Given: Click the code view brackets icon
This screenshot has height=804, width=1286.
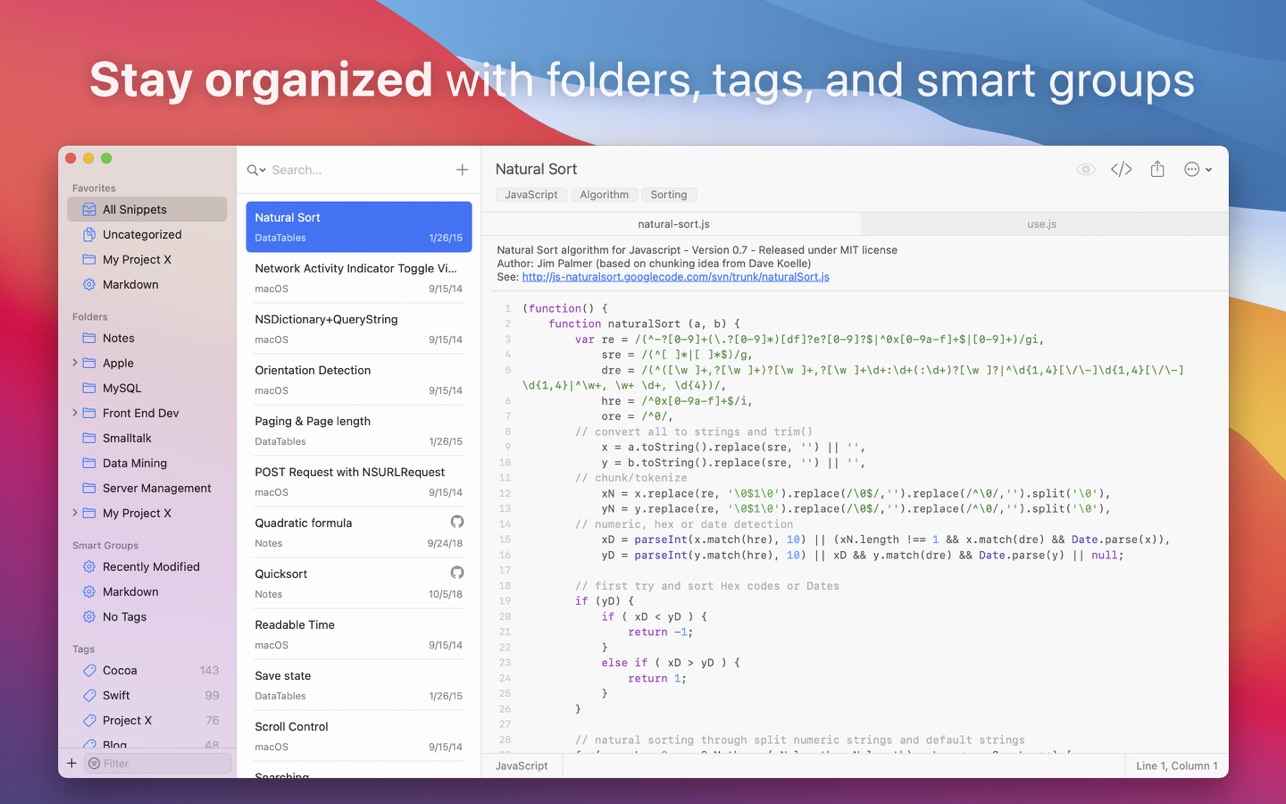Looking at the screenshot, I should [1121, 170].
